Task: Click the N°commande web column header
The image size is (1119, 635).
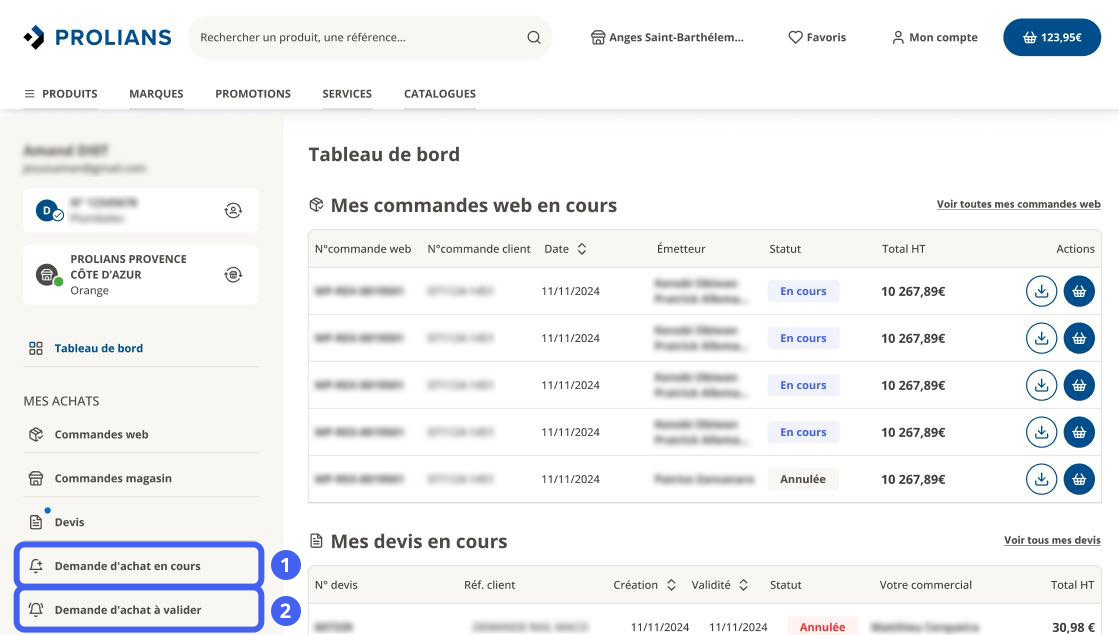Action: click(363, 249)
